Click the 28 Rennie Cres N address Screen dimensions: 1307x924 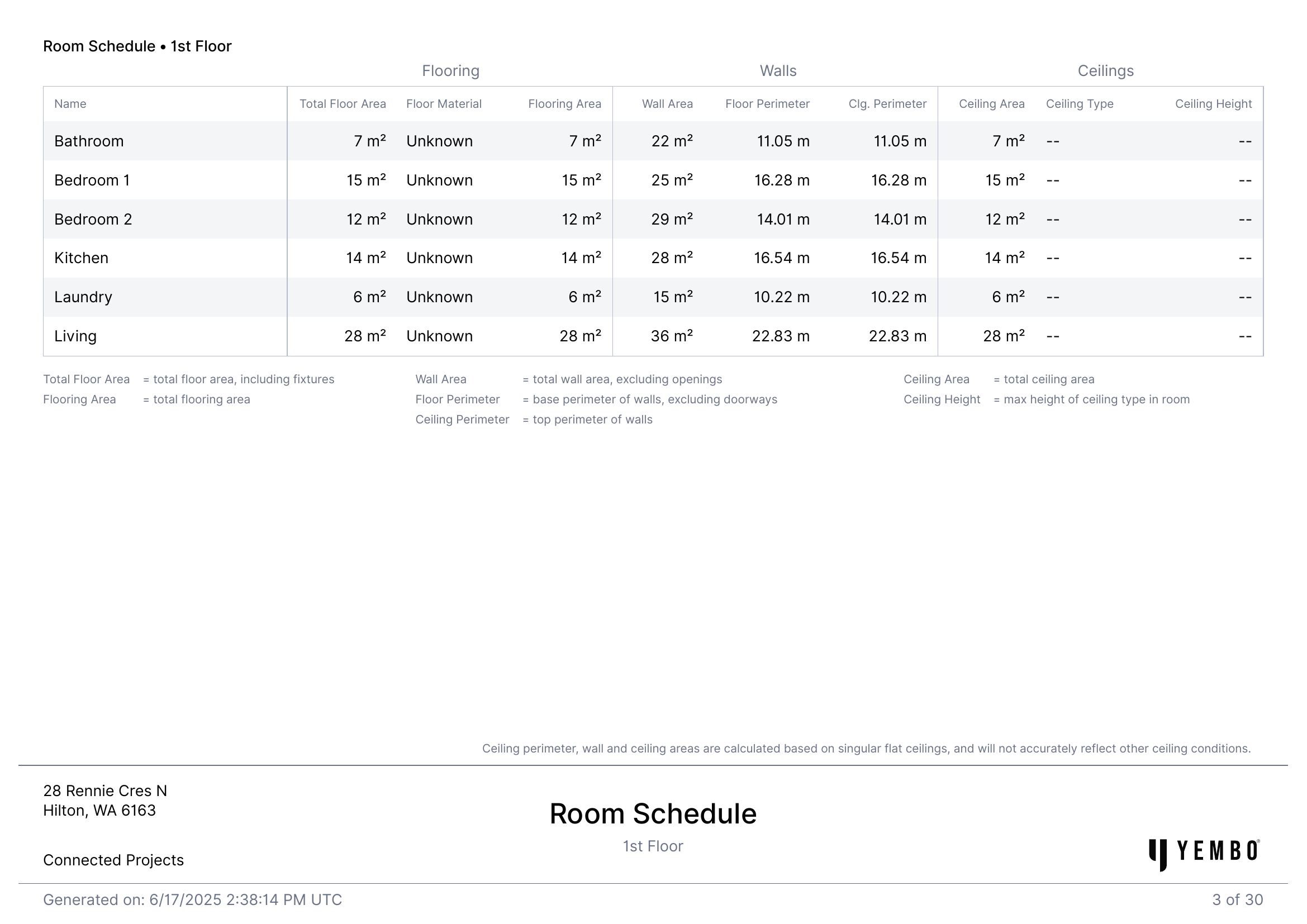[105, 791]
